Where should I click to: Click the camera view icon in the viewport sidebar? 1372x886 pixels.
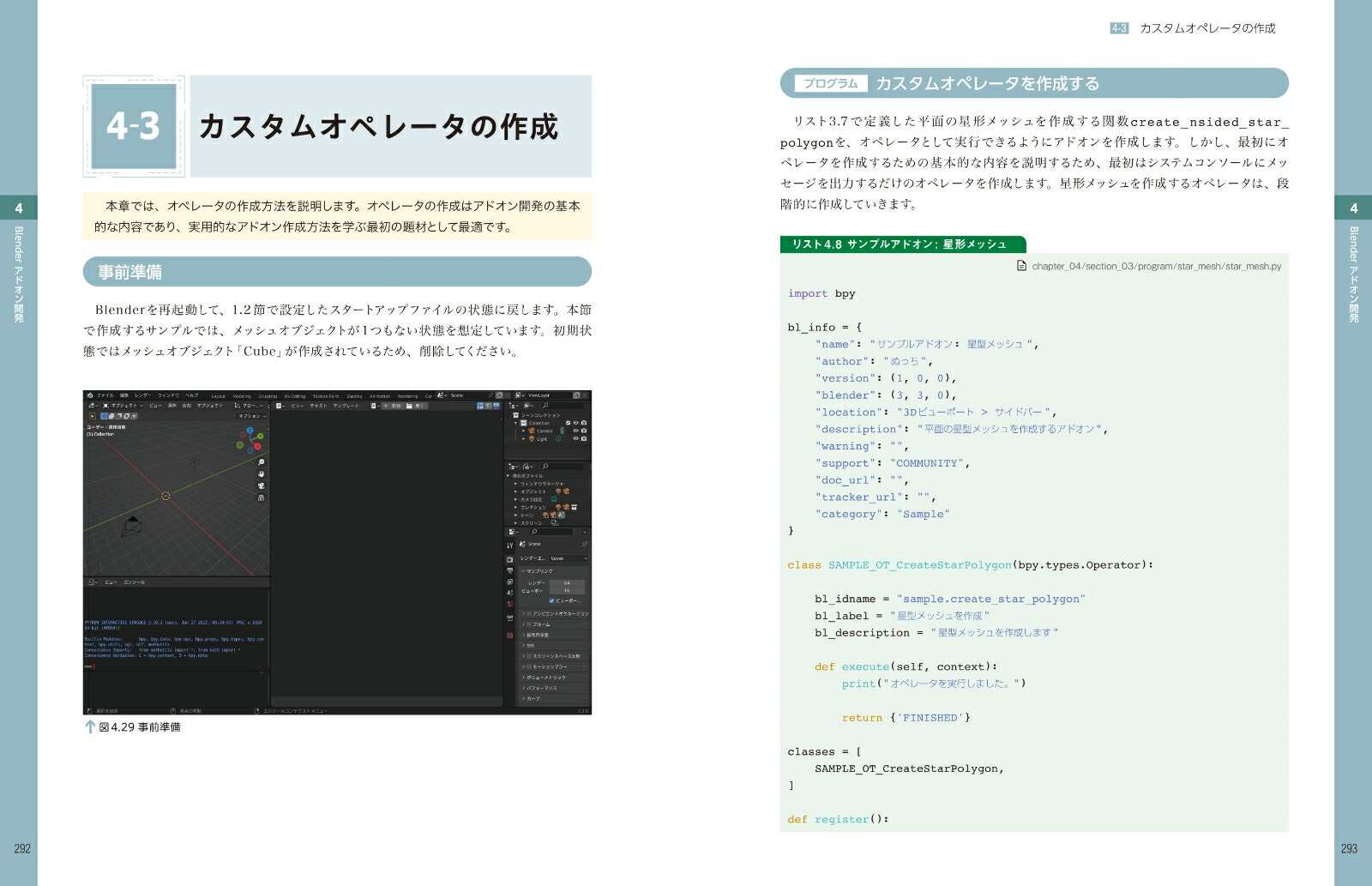click(x=262, y=486)
